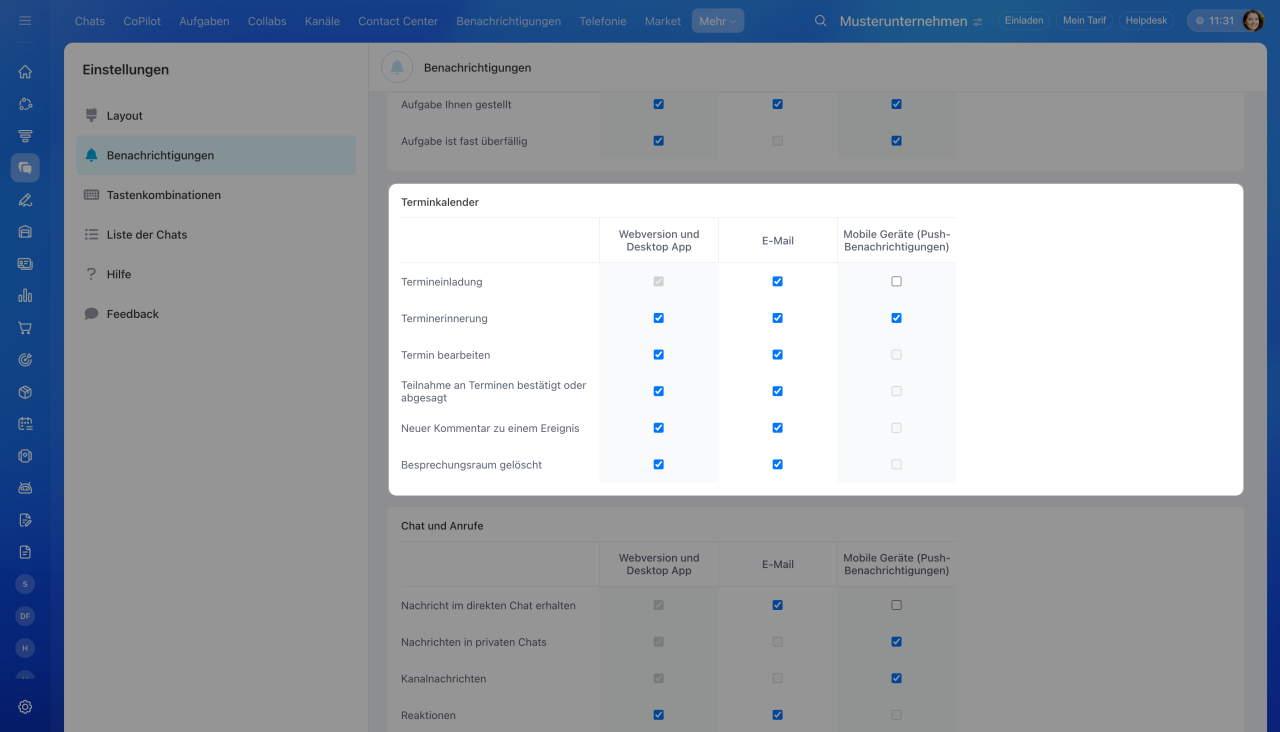The height and width of the screenshot is (732, 1280).
Task: Uncheck E-Mail for Terminerinnerung
Action: click(x=777, y=318)
